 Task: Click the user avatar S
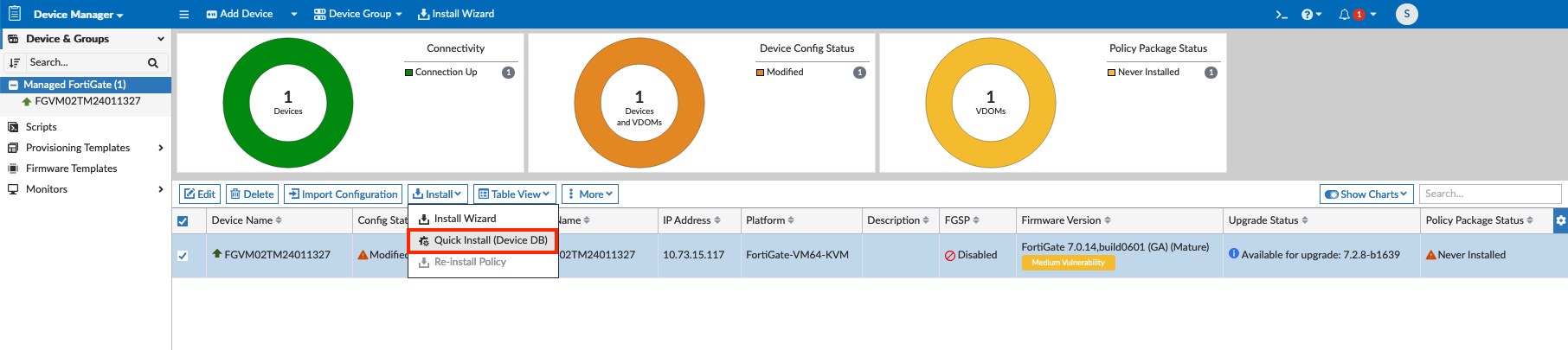pyautogui.click(x=1407, y=14)
